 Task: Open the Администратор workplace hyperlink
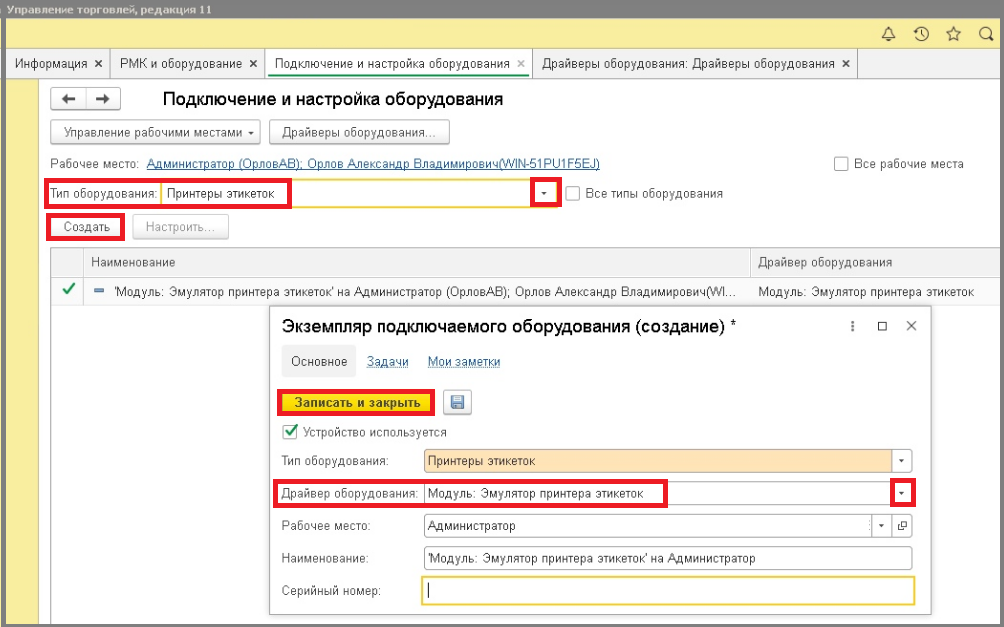[373, 164]
